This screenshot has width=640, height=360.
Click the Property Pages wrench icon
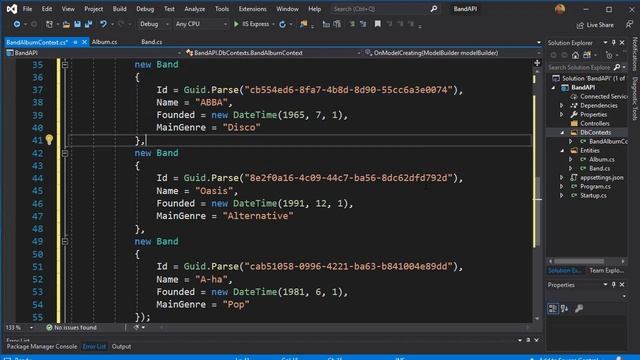[x=579, y=309]
